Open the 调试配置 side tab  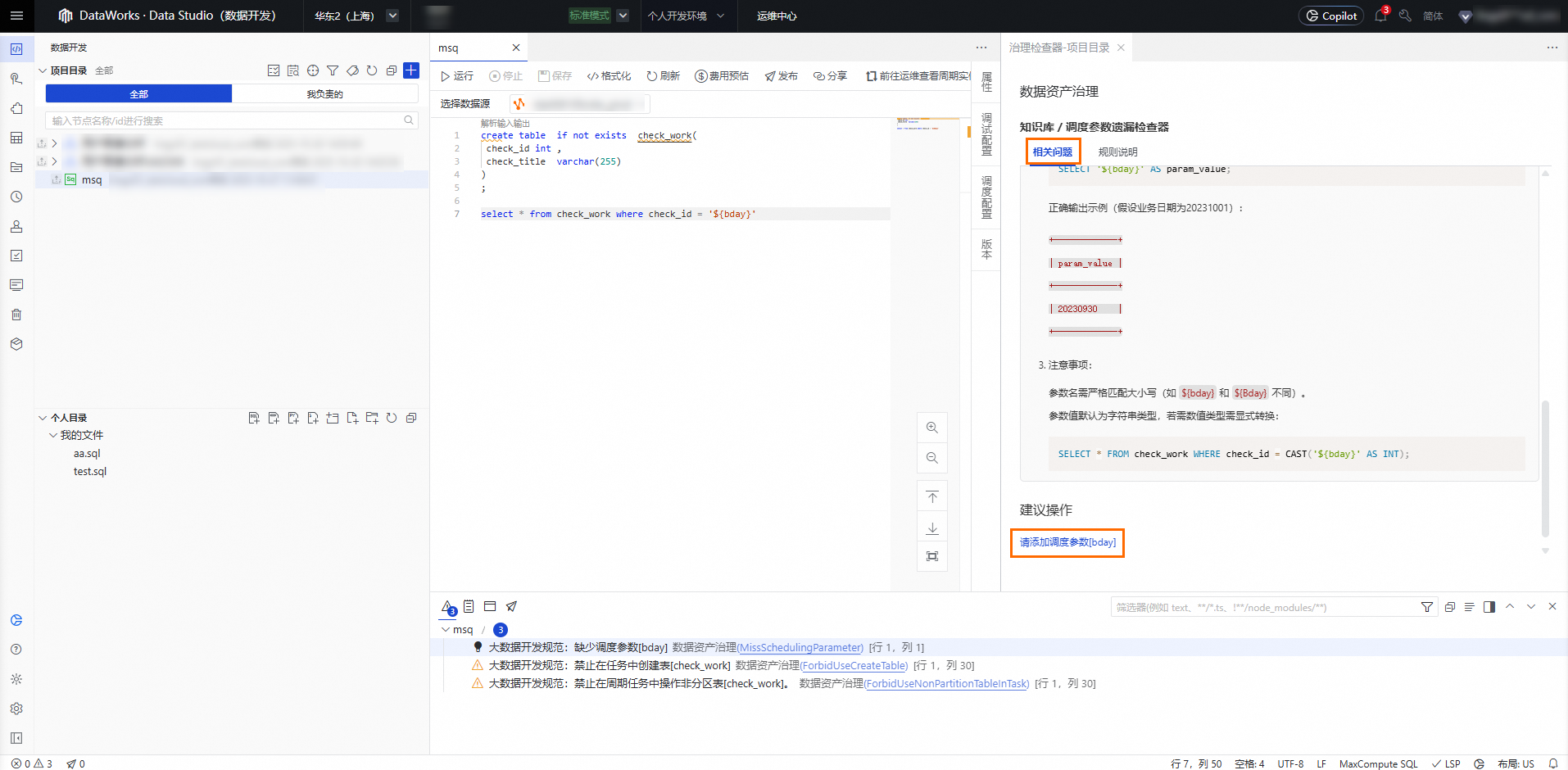coord(986,134)
